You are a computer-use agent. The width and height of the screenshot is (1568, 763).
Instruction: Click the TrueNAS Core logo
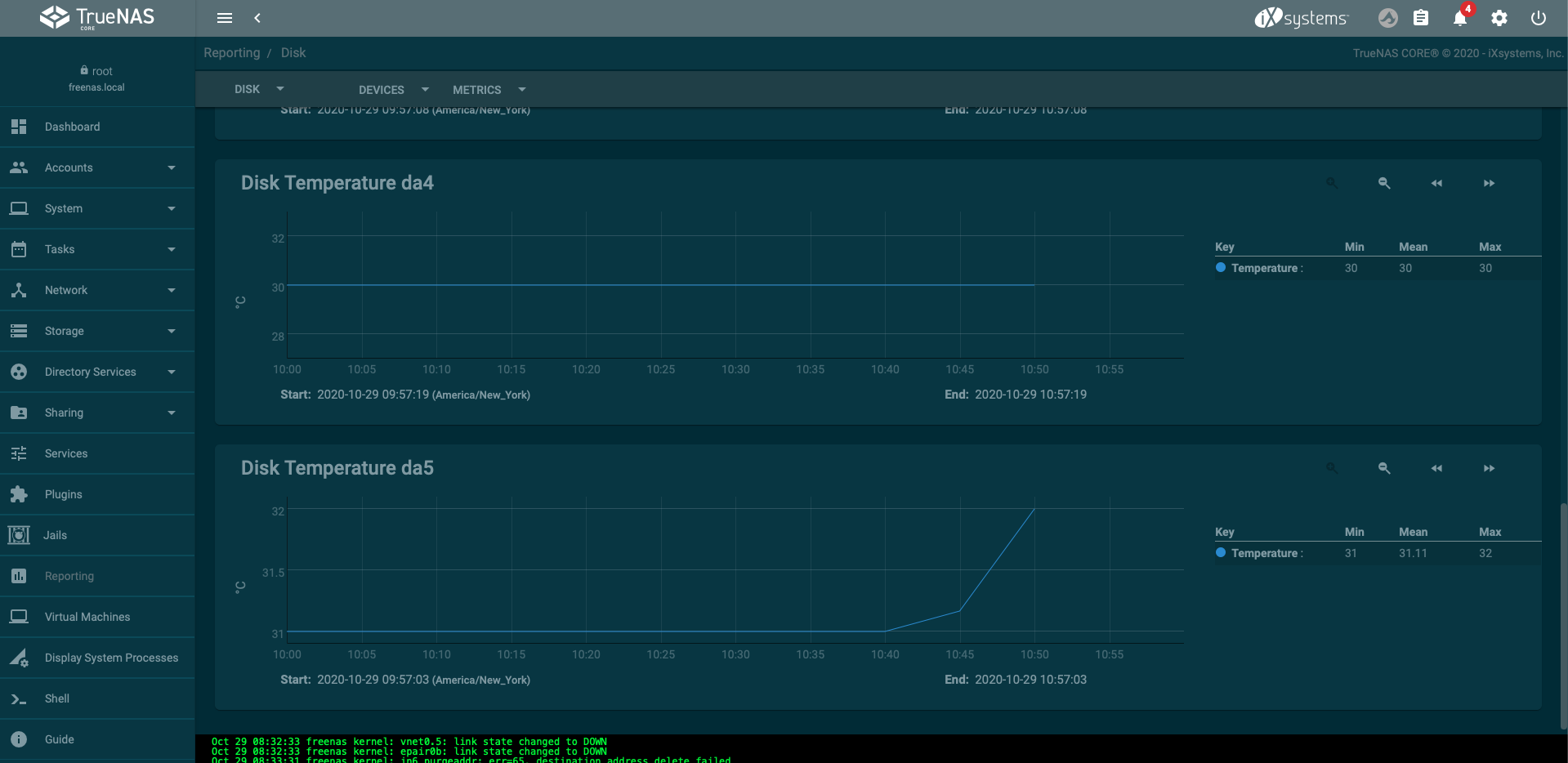[97, 17]
